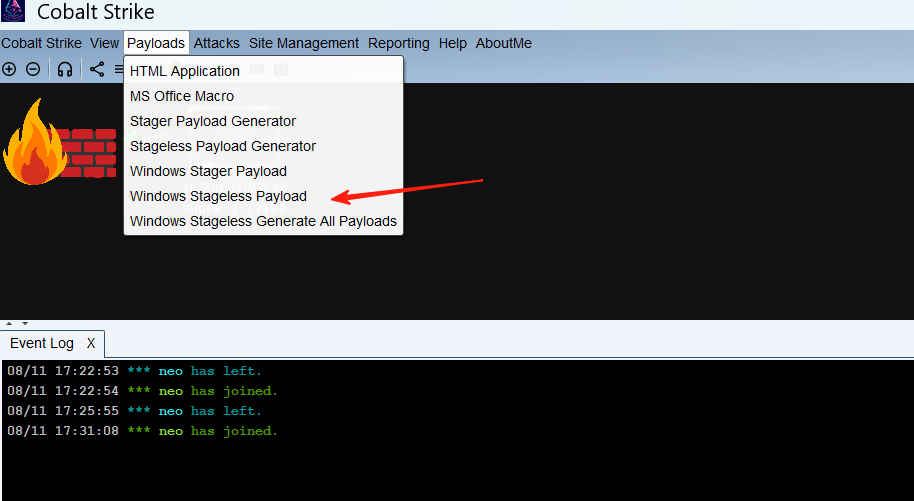Click the connect to team server plus icon
Image resolution: width=914 pixels, height=501 pixels.
9,69
